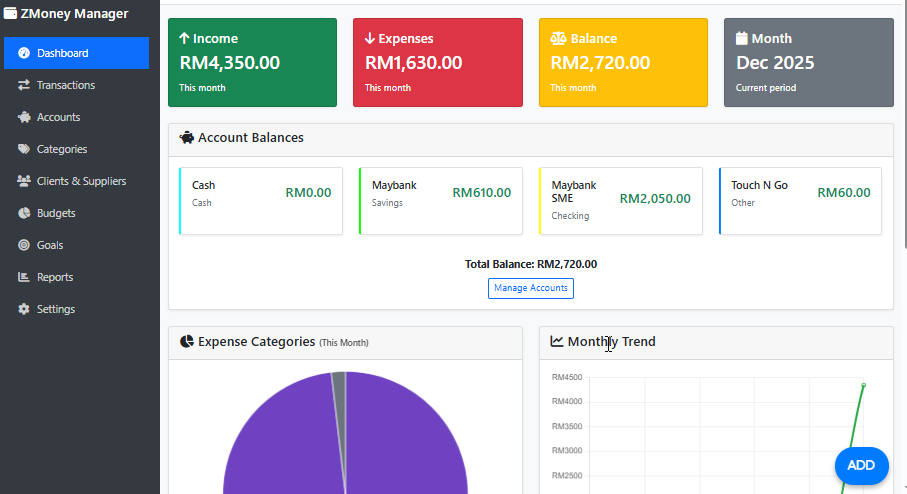Select the Touch N Go account card
This screenshot has height=494, width=907.
point(801,201)
